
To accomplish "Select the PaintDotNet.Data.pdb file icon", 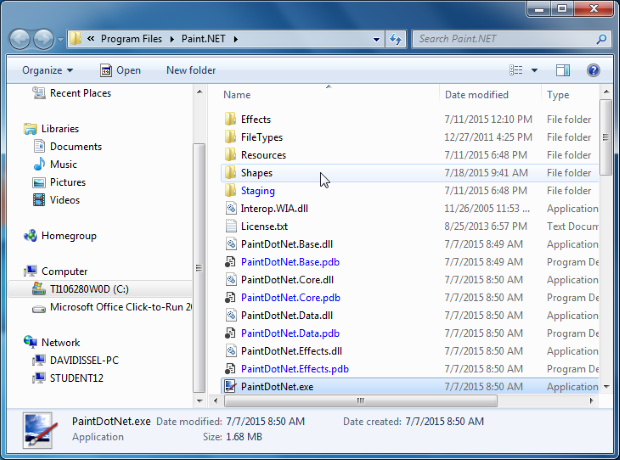I will tap(231, 333).
